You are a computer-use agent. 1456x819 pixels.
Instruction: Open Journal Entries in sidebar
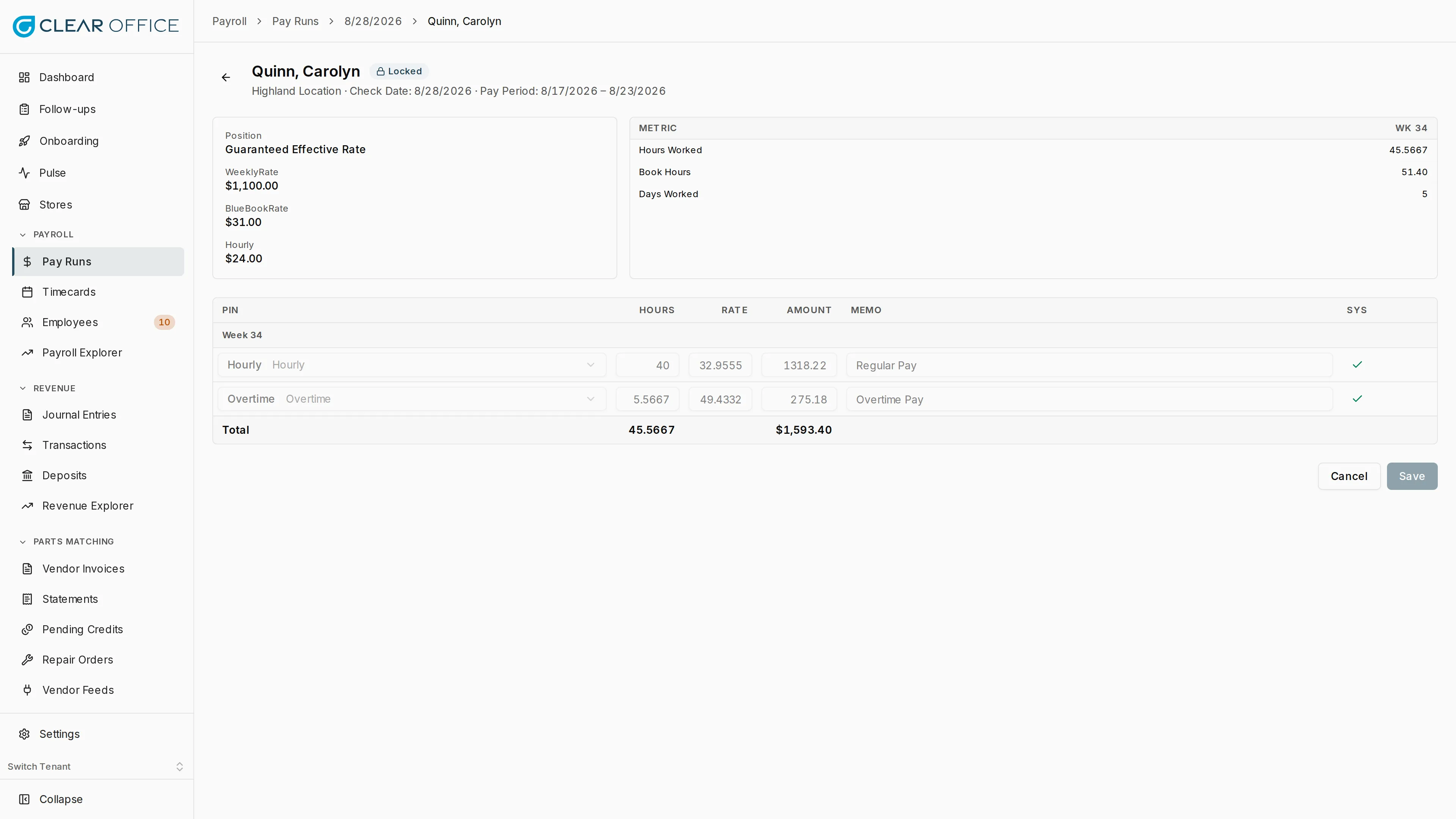[98, 415]
